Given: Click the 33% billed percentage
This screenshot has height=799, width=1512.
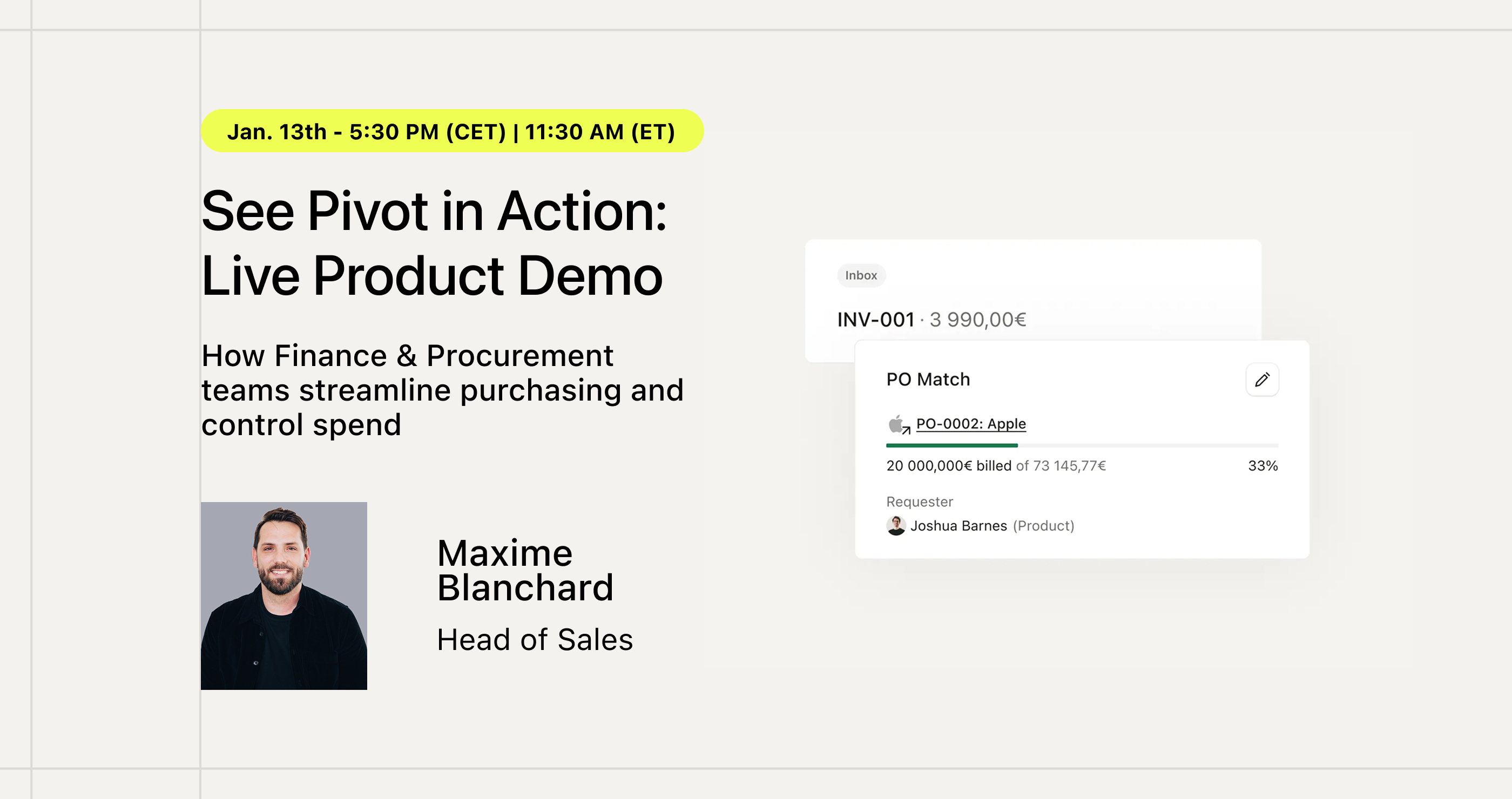Looking at the screenshot, I should (x=1263, y=466).
